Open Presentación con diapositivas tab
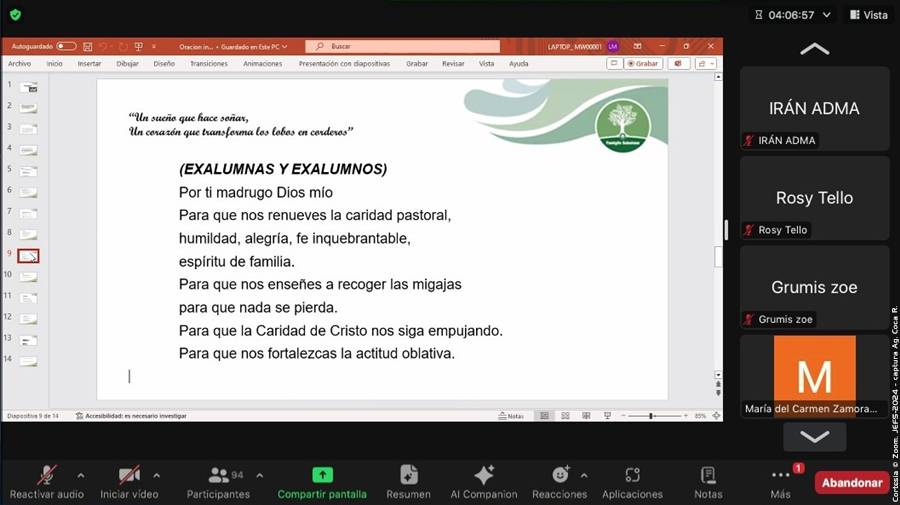 344,64
